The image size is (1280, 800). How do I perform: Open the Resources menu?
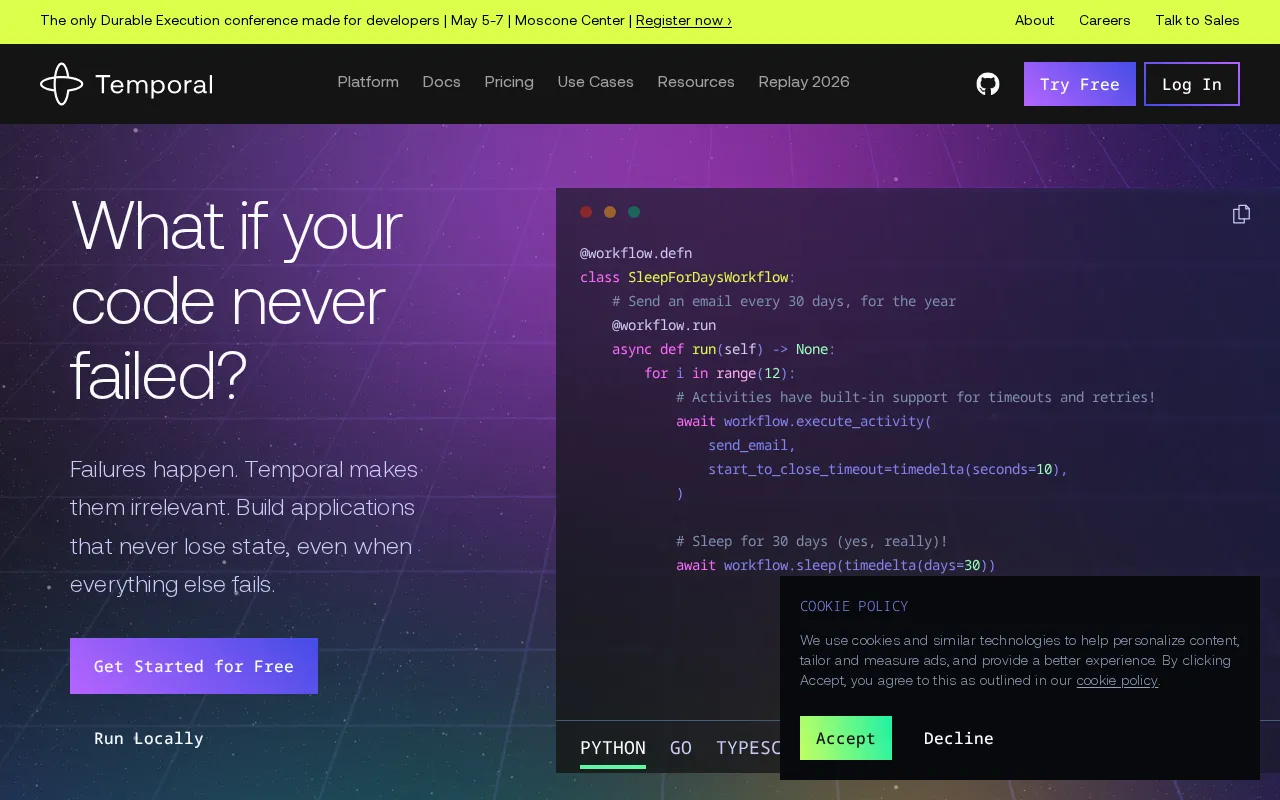pyautogui.click(x=696, y=82)
